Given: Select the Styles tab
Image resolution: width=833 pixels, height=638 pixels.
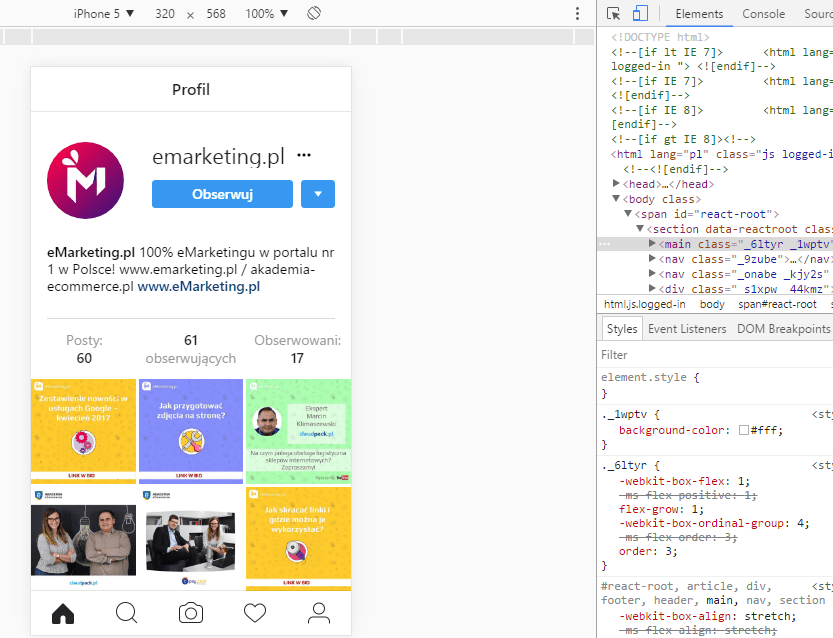Looking at the screenshot, I should coord(622,329).
